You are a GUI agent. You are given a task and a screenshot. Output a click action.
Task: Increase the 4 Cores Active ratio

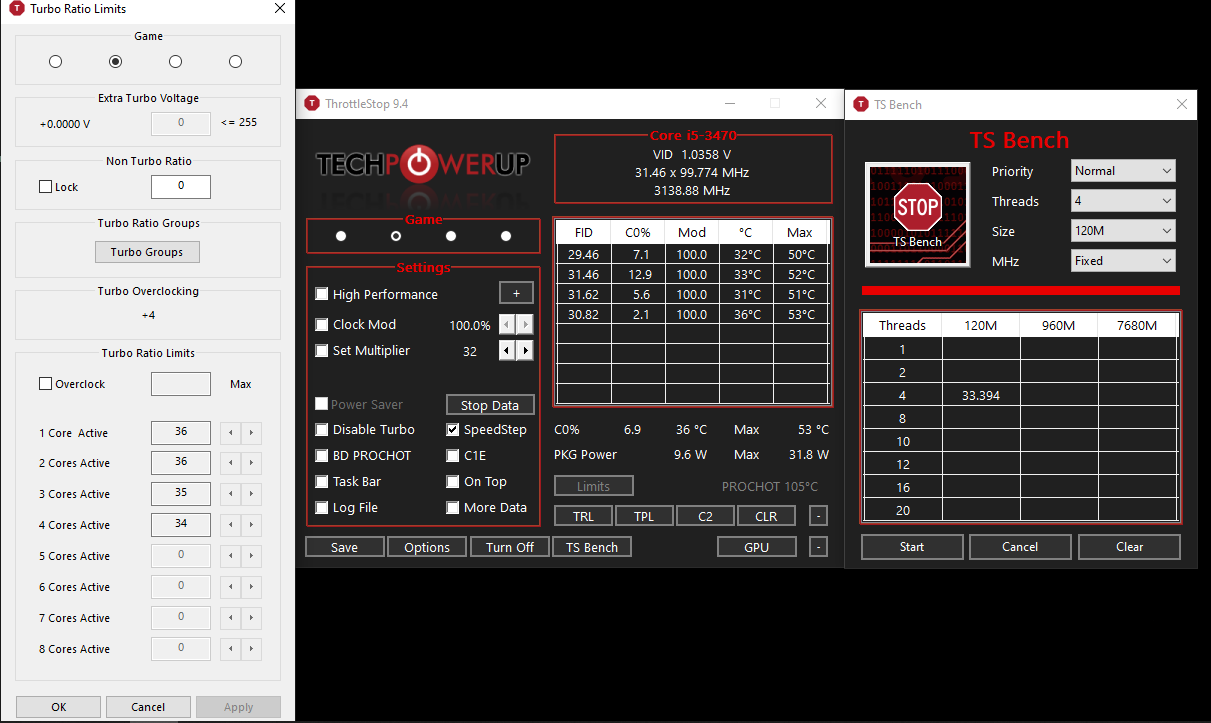(x=252, y=525)
